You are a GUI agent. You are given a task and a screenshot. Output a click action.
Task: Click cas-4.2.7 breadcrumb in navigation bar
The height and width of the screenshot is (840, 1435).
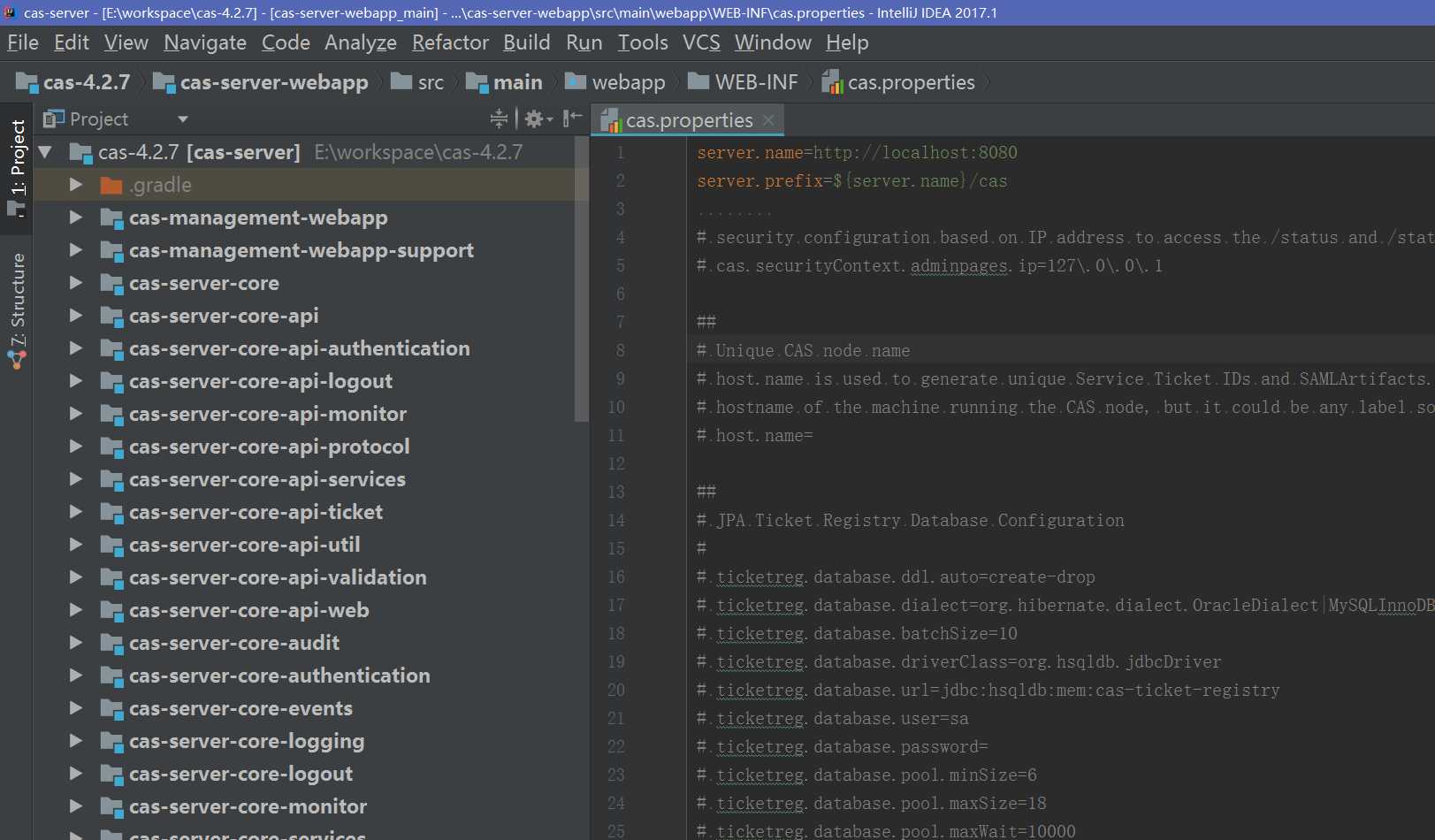pos(73,82)
